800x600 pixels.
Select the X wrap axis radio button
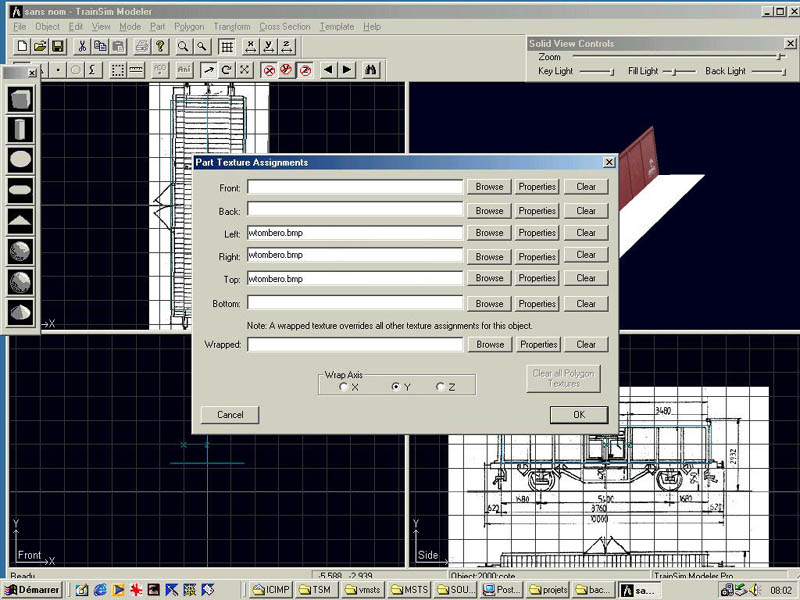pyautogui.click(x=344, y=387)
